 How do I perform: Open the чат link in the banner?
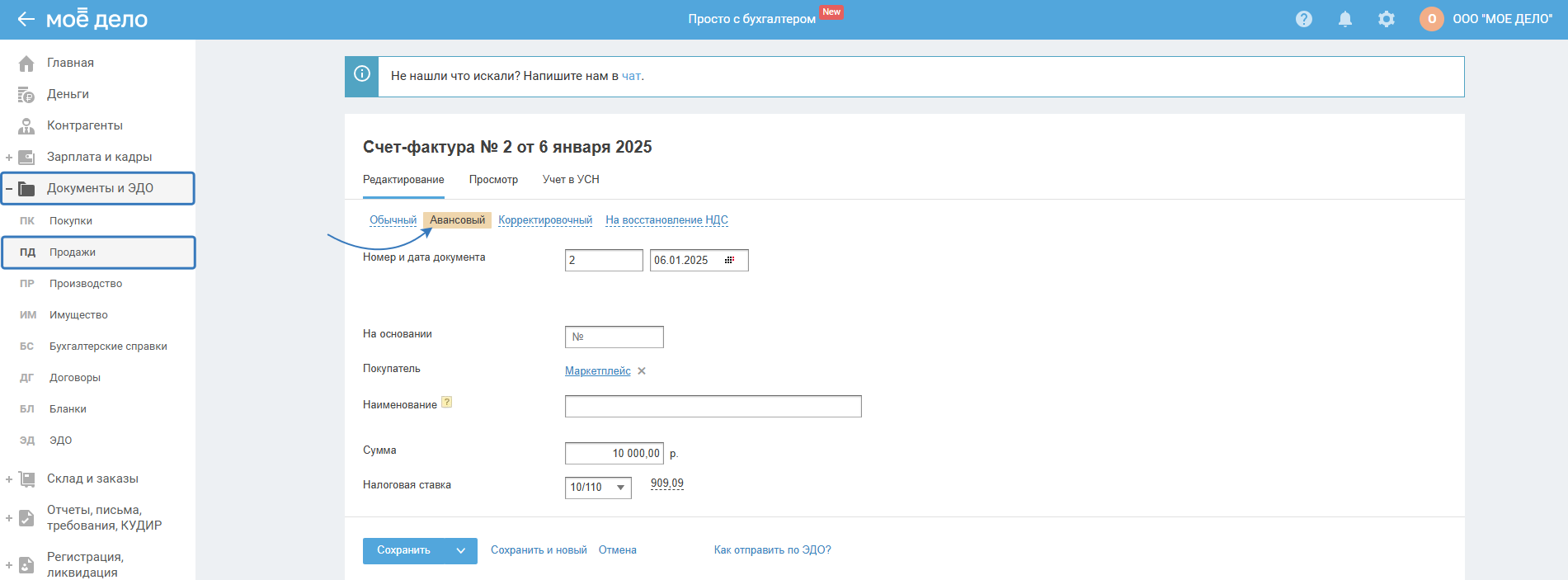631,76
